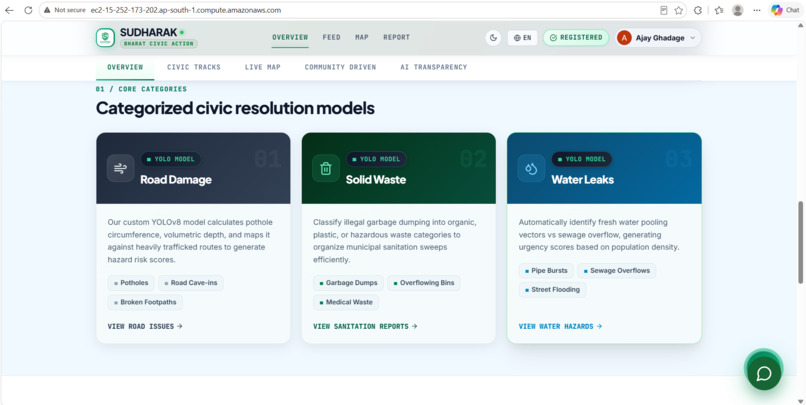
Task: Follow the View Water Hazards link
Action: tap(560, 326)
